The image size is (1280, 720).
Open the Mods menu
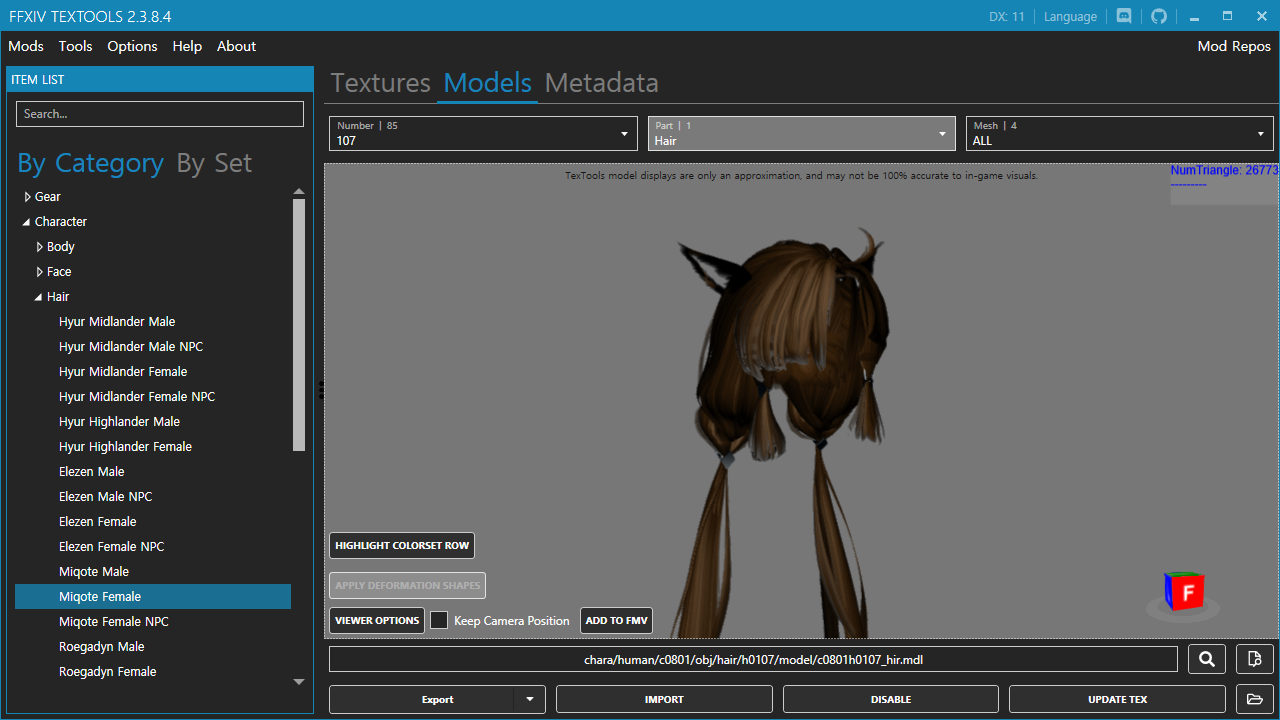(26, 46)
